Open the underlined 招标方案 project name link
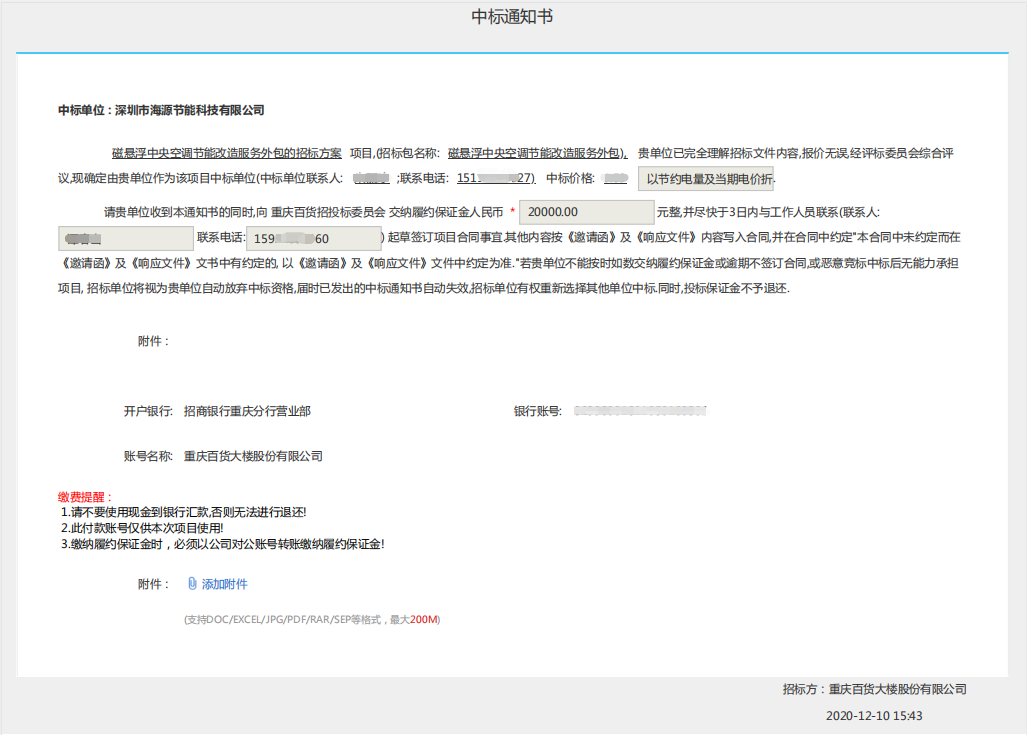Screen dimensions: 1027x735 (x=226, y=153)
